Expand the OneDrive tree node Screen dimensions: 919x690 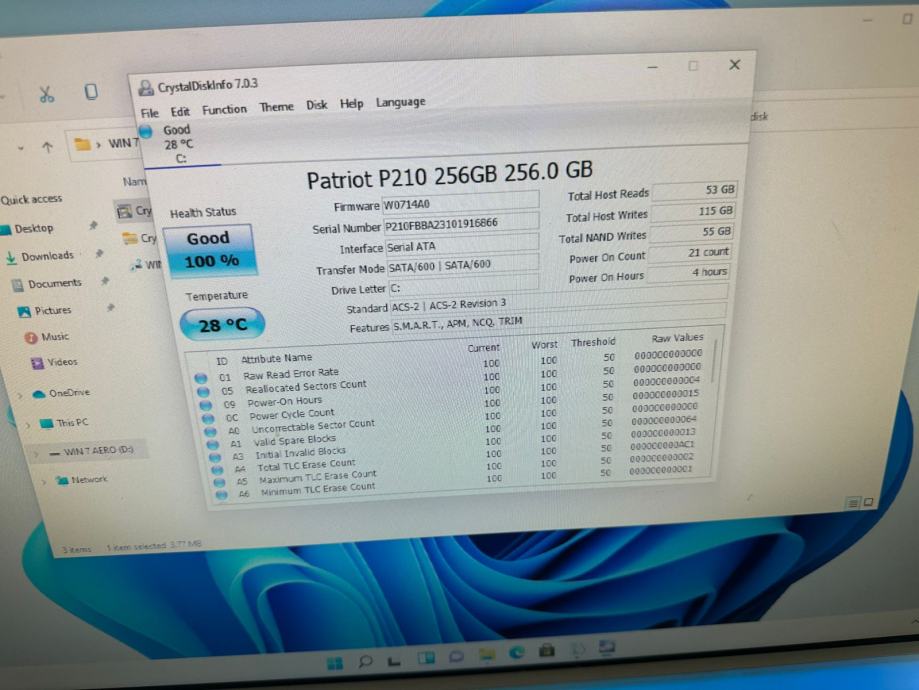click(20, 395)
